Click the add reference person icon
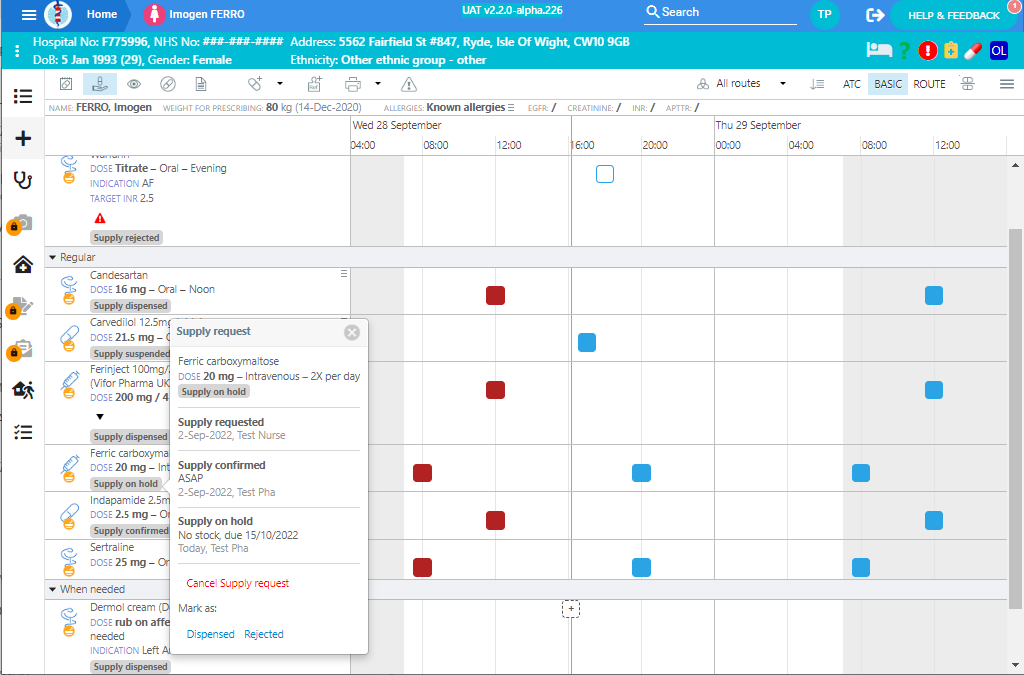Image resolution: width=1024 pixels, height=675 pixels. pyautogui.click(x=315, y=84)
